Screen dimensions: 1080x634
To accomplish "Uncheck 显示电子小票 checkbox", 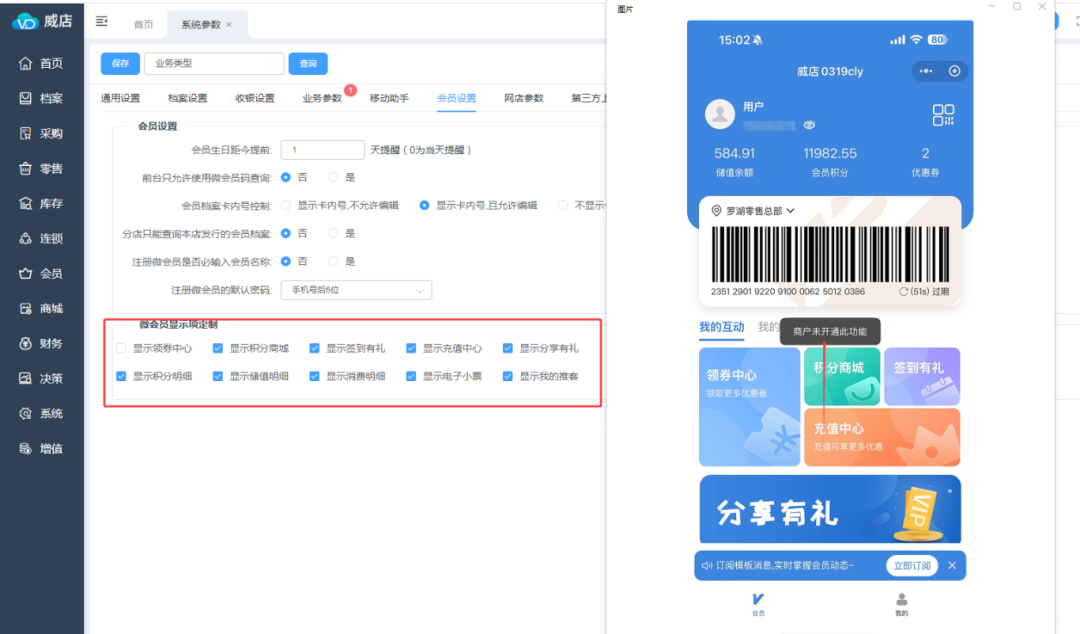I will click(x=411, y=377).
